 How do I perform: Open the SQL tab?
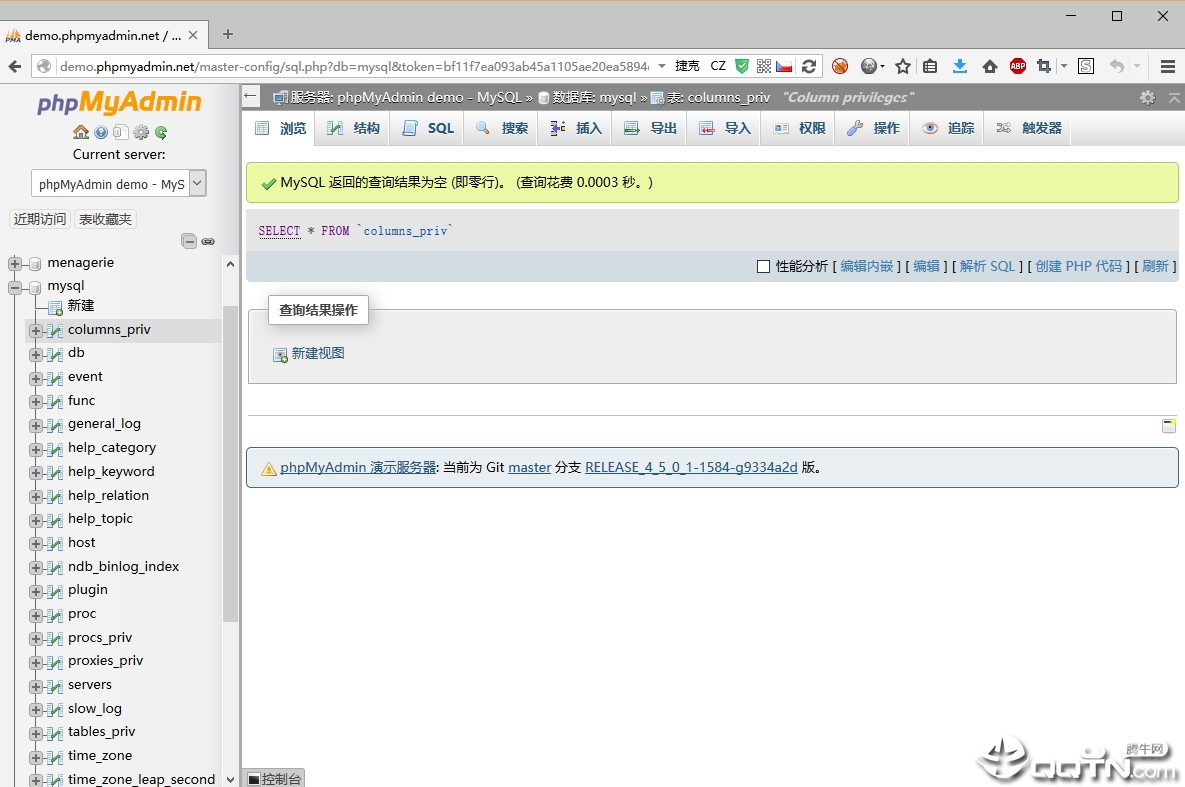[x=428, y=128]
